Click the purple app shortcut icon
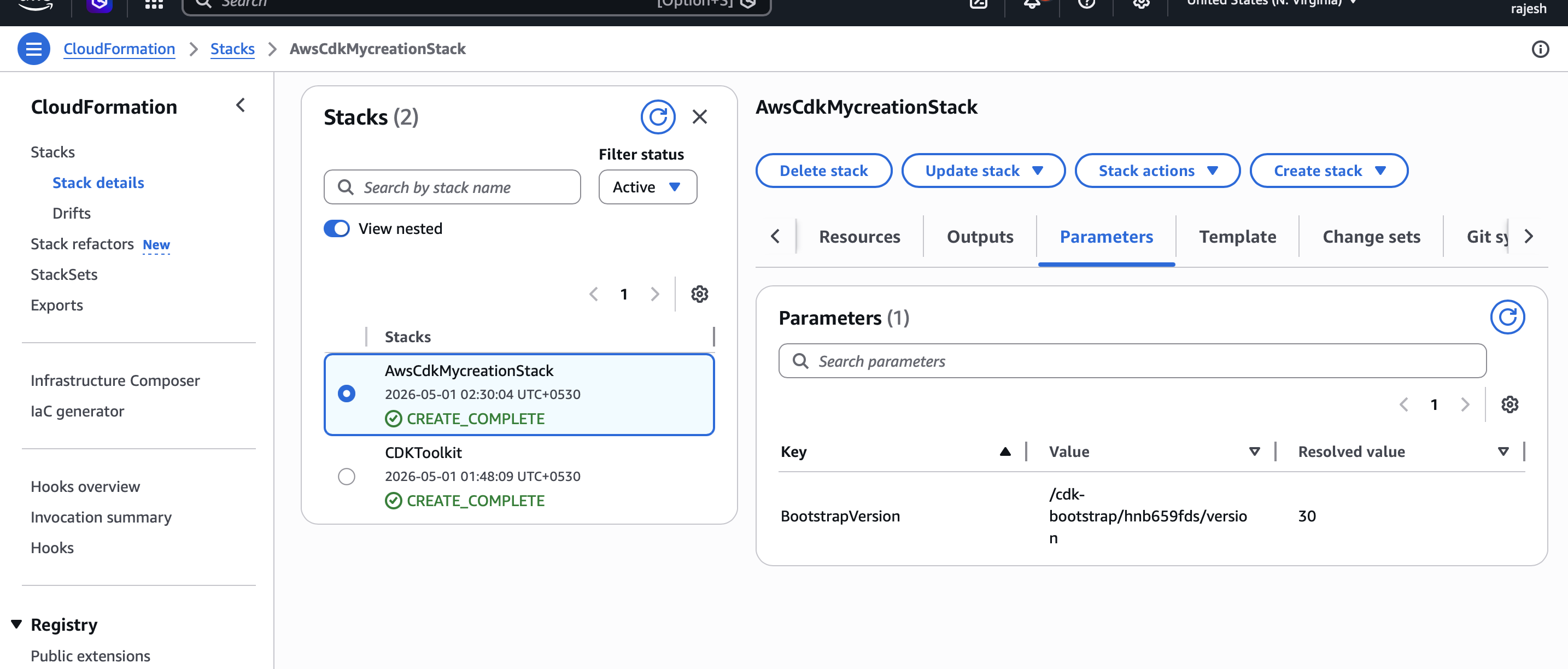Viewport: 1568px width, 669px height. (99, 5)
